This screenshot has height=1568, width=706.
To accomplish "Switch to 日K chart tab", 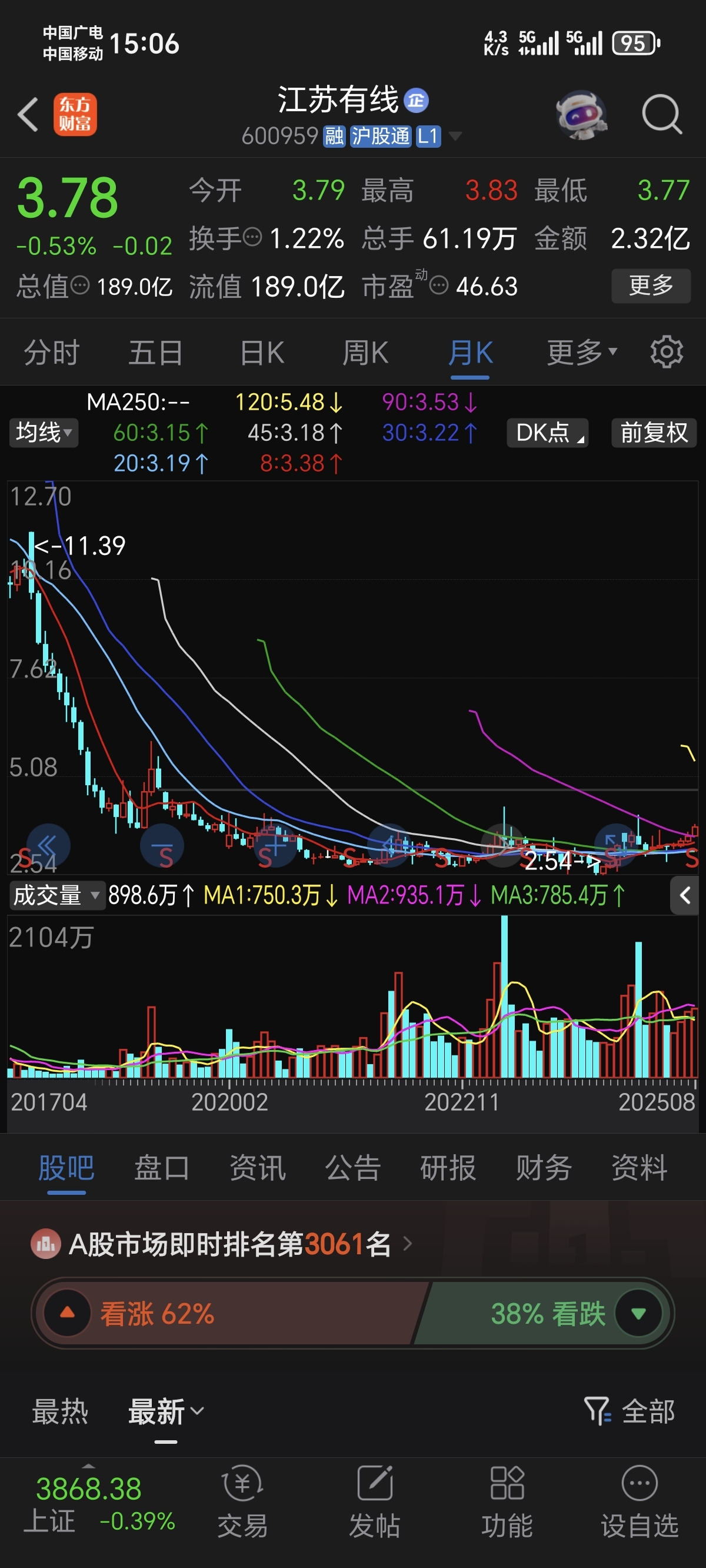I will click(x=262, y=352).
